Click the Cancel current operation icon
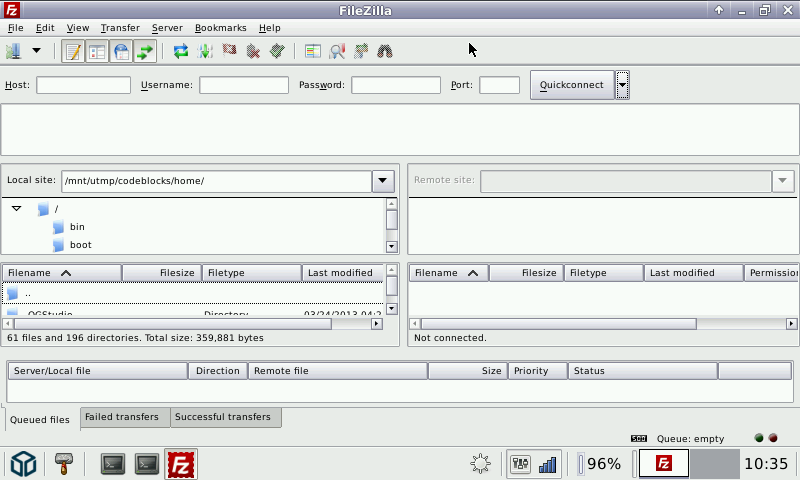The height and width of the screenshot is (480, 800). [229, 51]
